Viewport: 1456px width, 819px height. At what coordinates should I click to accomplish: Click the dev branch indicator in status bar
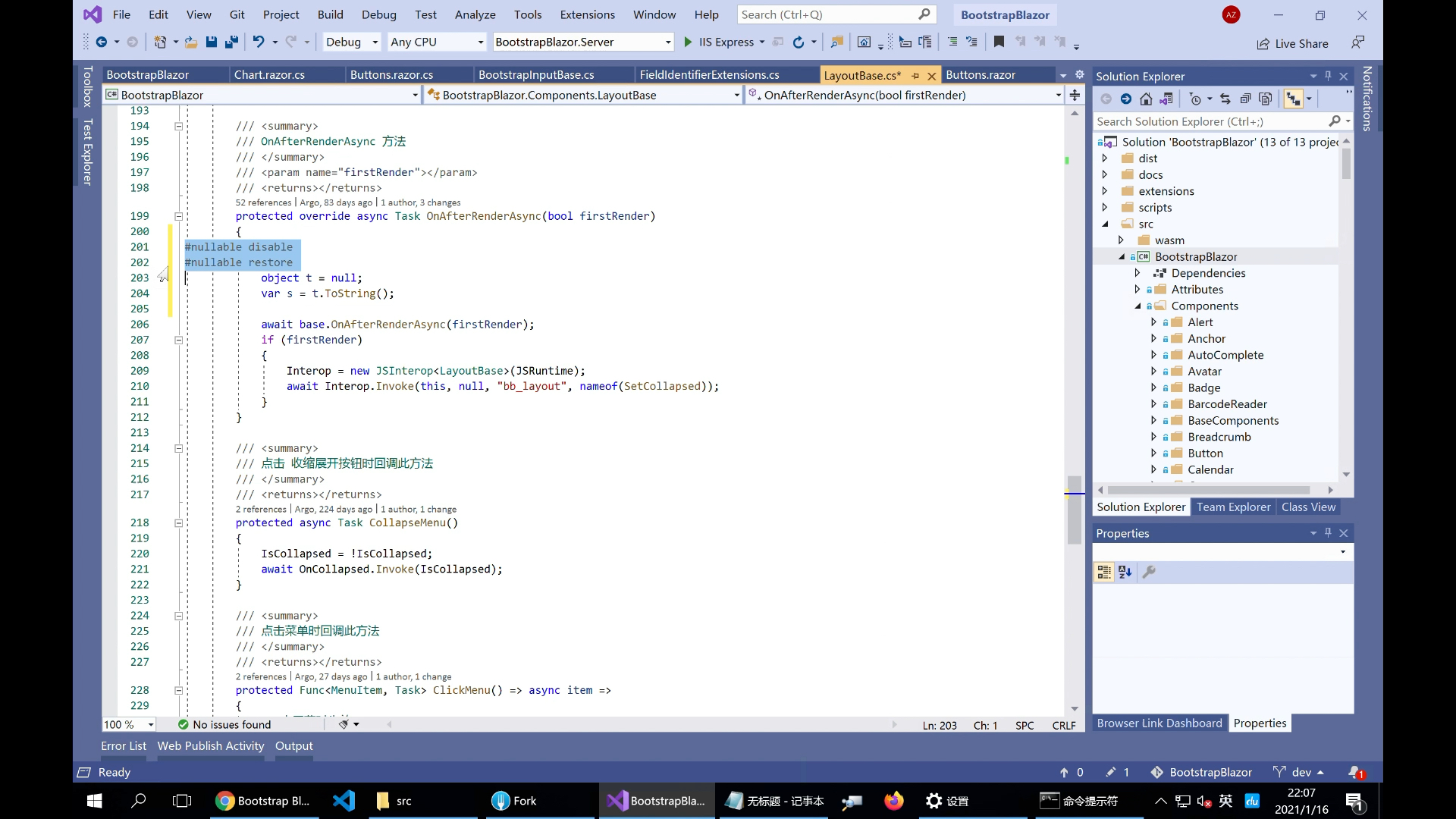click(x=1298, y=772)
